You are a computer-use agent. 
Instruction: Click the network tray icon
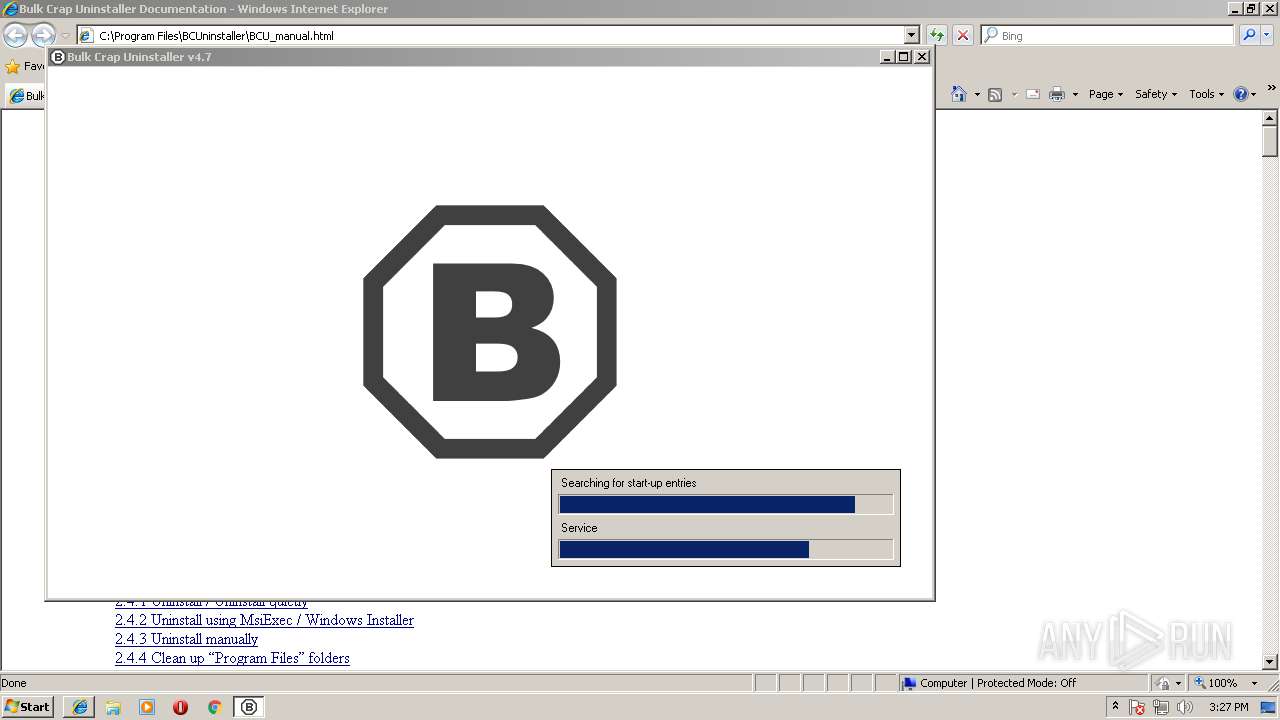click(x=1161, y=707)
